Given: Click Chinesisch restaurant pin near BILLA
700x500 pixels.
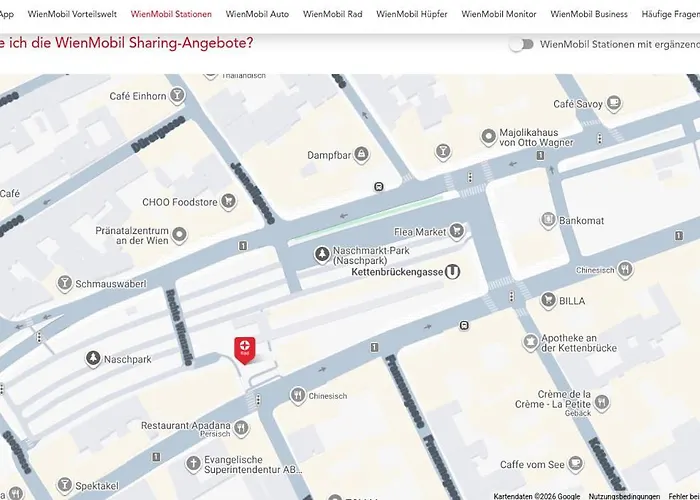Looking at the screenshot, I should tap(625, 269).
